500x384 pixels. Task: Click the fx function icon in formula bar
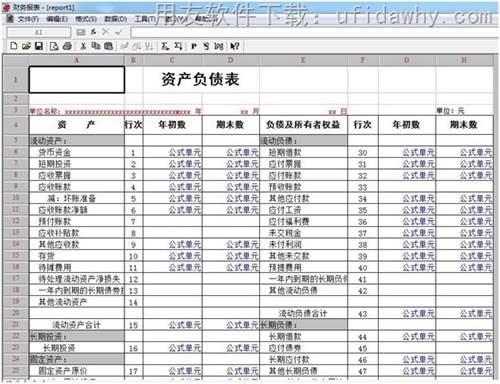[93, 32]
